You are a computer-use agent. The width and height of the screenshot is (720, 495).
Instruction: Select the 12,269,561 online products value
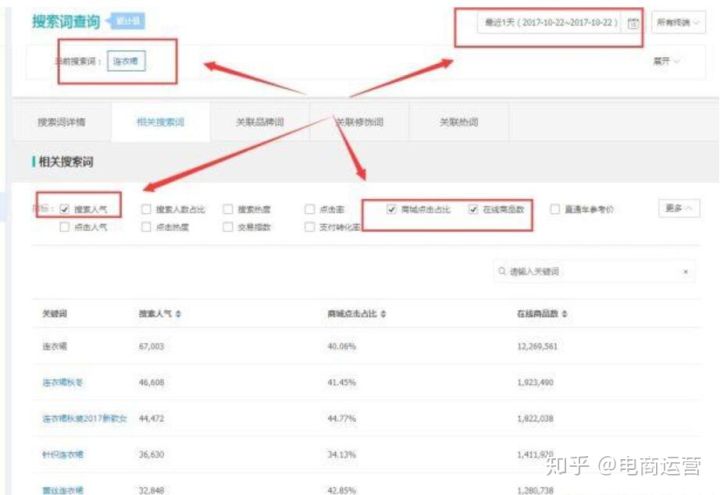537,346
